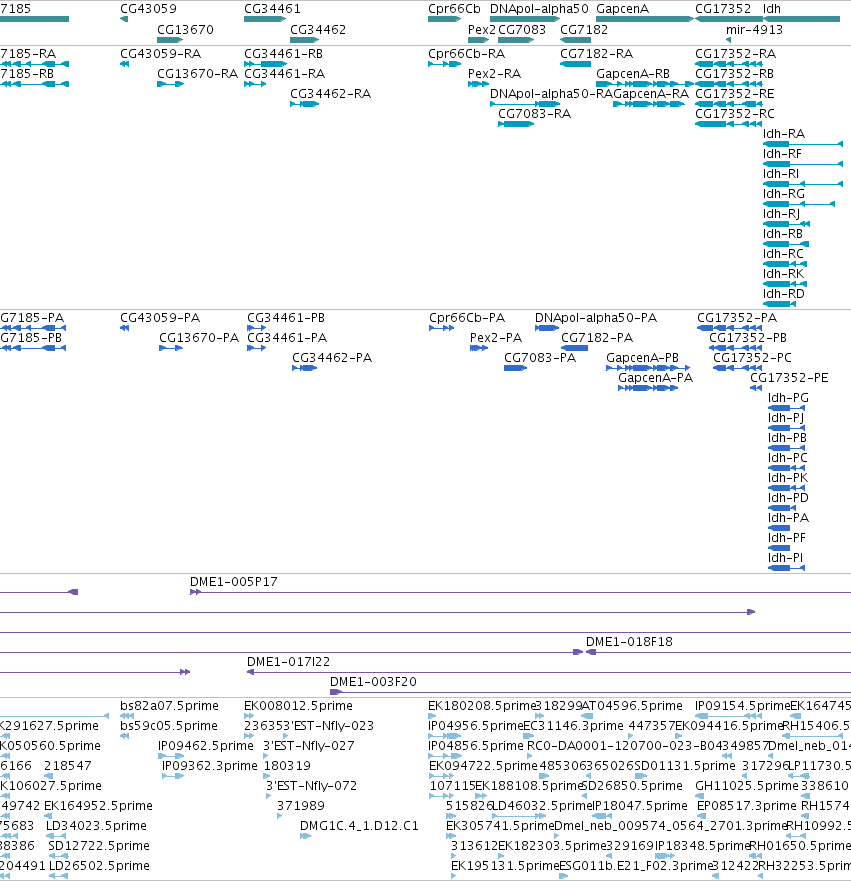Click the GapcenA gene bar glyph

click(x=644, y=19)
